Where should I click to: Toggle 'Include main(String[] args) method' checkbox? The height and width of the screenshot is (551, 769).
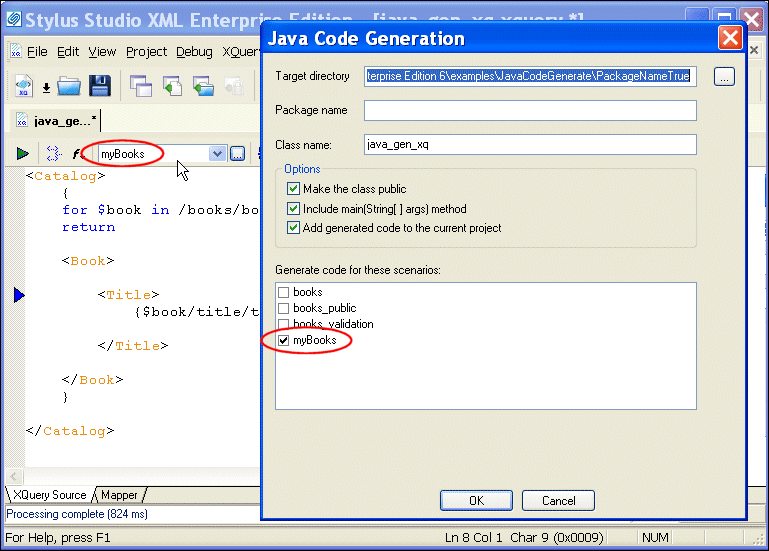point(293,209)
